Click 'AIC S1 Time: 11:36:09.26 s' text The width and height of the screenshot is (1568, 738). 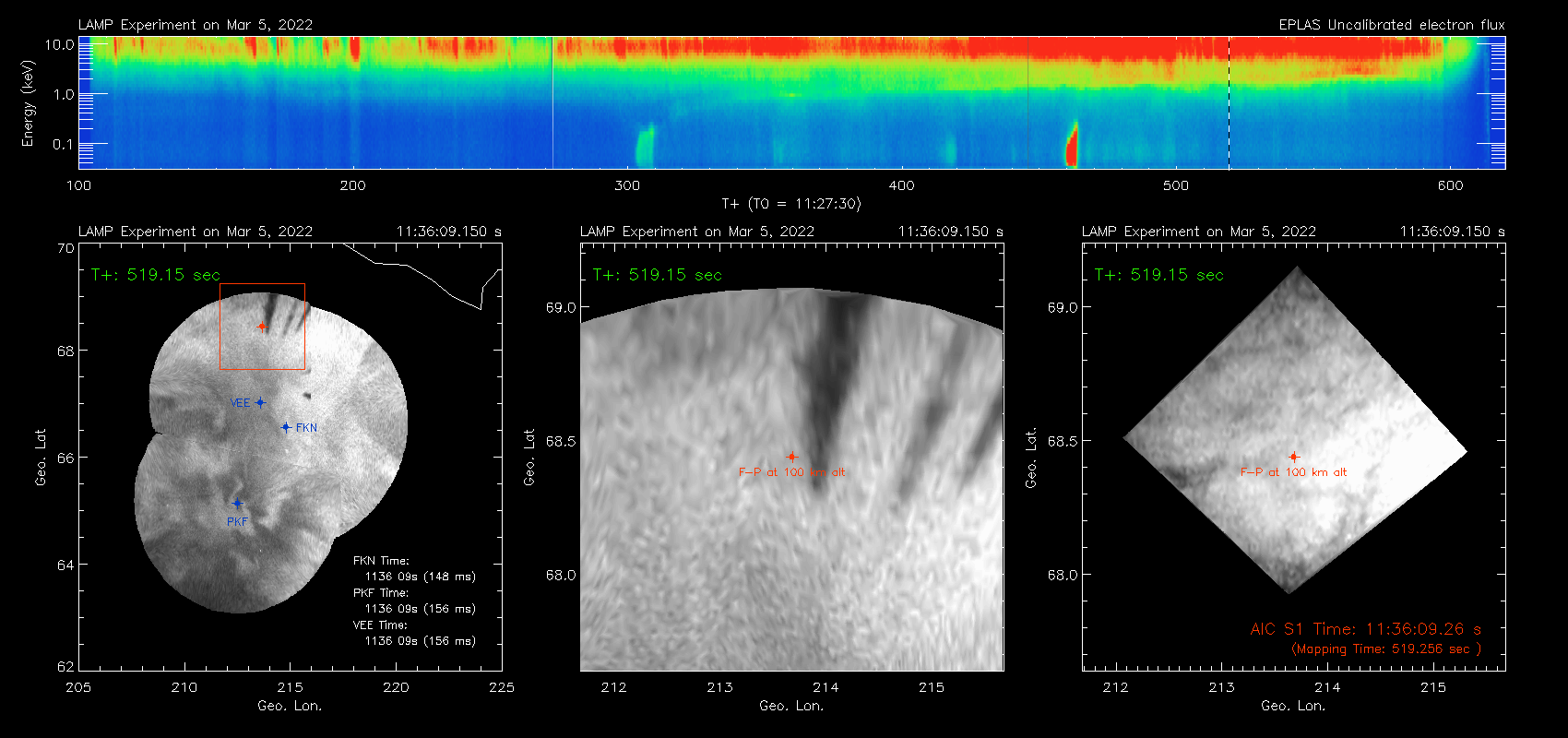click(1365, 629)
